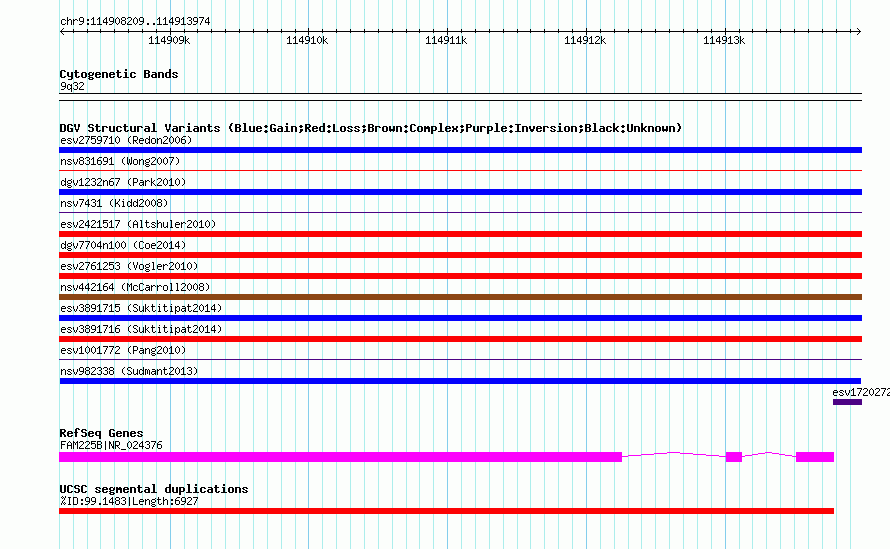Image resolution: width=890 pixels, height=549 pixels.
Task: Click the small middle FAM225B exon
Action: tap(734, 457)
